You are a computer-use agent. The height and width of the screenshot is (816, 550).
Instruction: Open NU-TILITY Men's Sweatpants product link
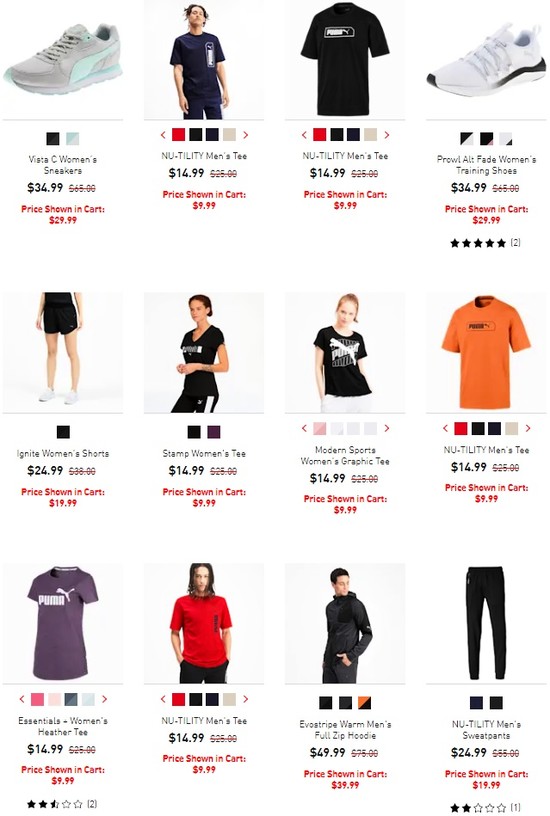[x=486, y=730]
